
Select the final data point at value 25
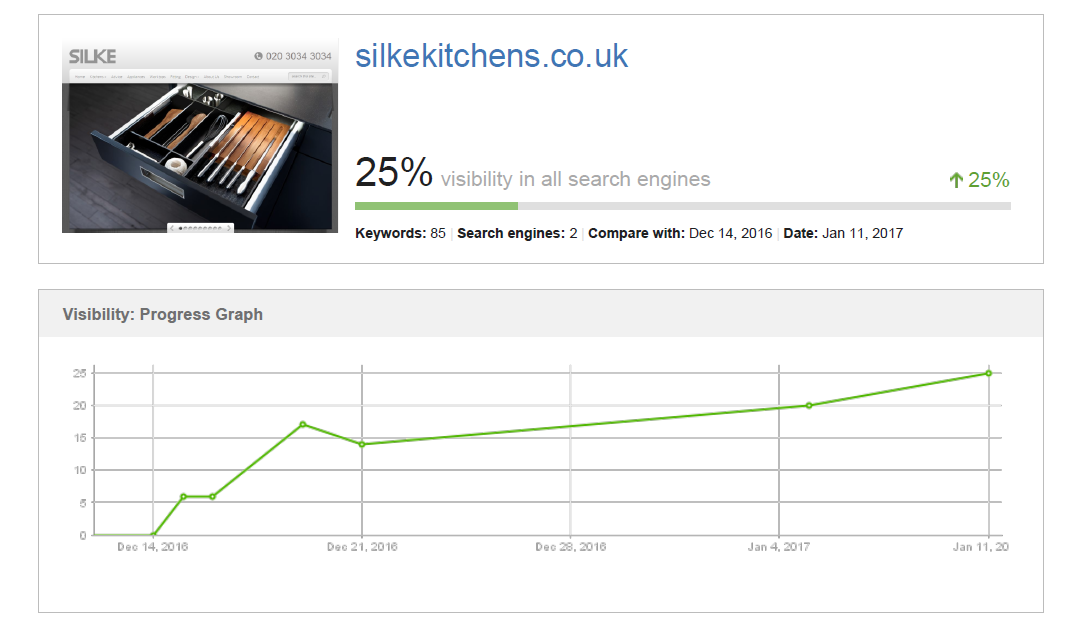(988, 373)
